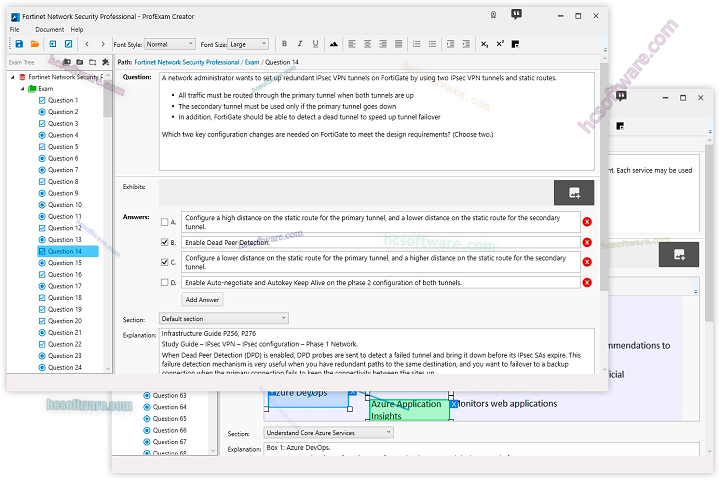
Task: Select Question 20 in the exam tree
Action: (x=65, y=321)
